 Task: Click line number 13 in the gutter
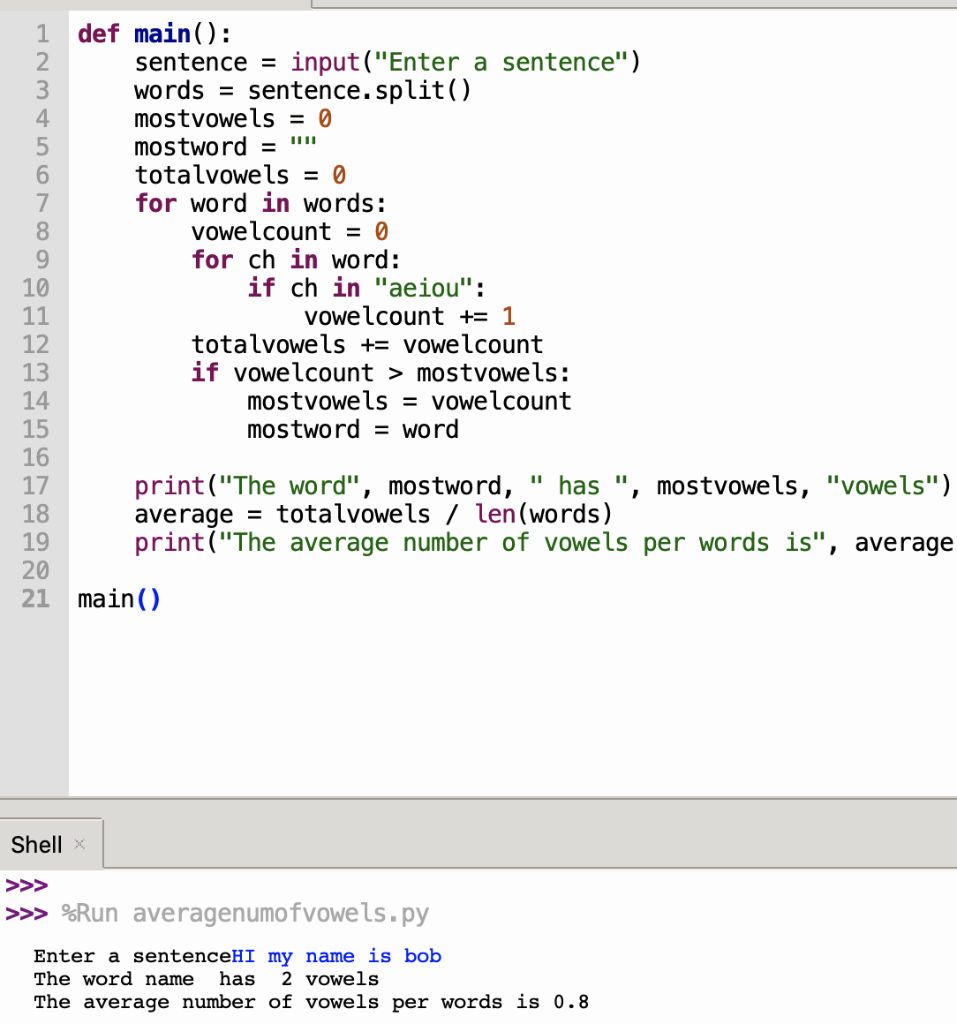[36, 372]
